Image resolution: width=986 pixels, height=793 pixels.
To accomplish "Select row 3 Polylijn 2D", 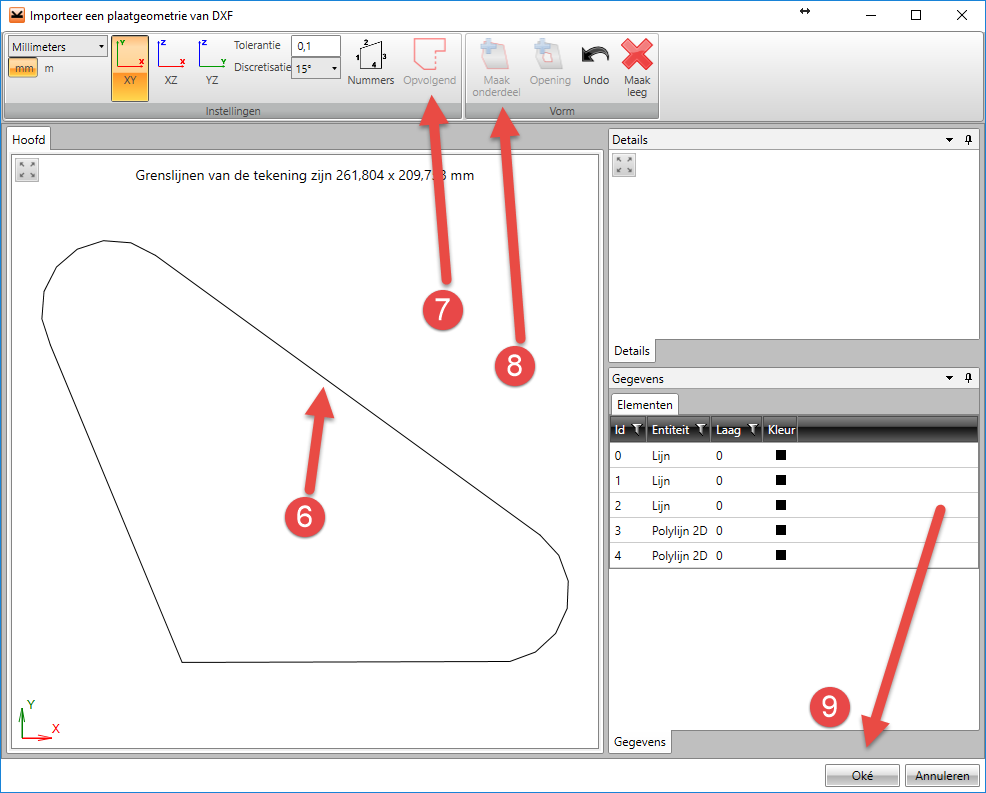I will pyautogui.click(x=794, y=531).
